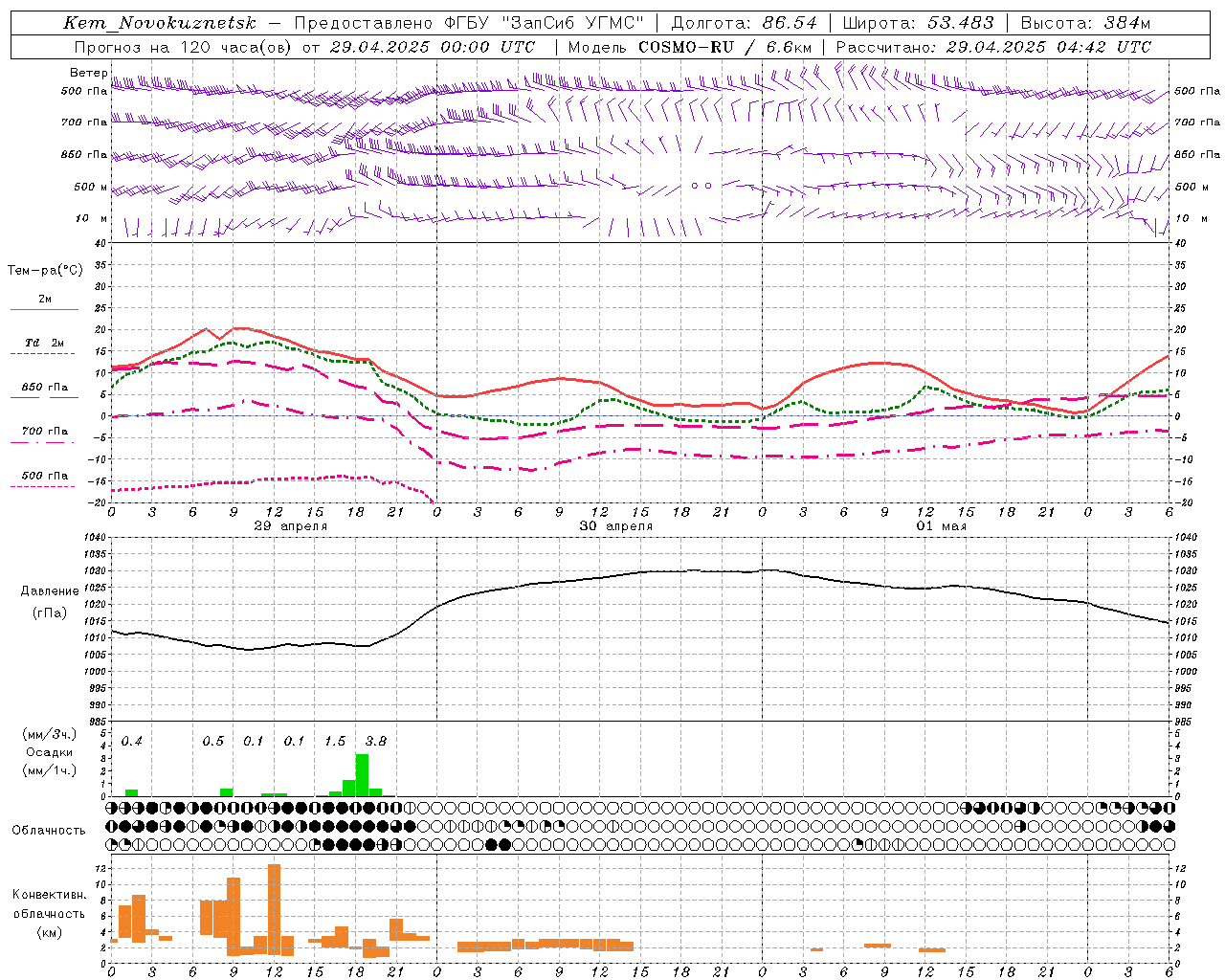Click the '0.4' precipitation total value

pyautogui.click(x=131, y=742)
